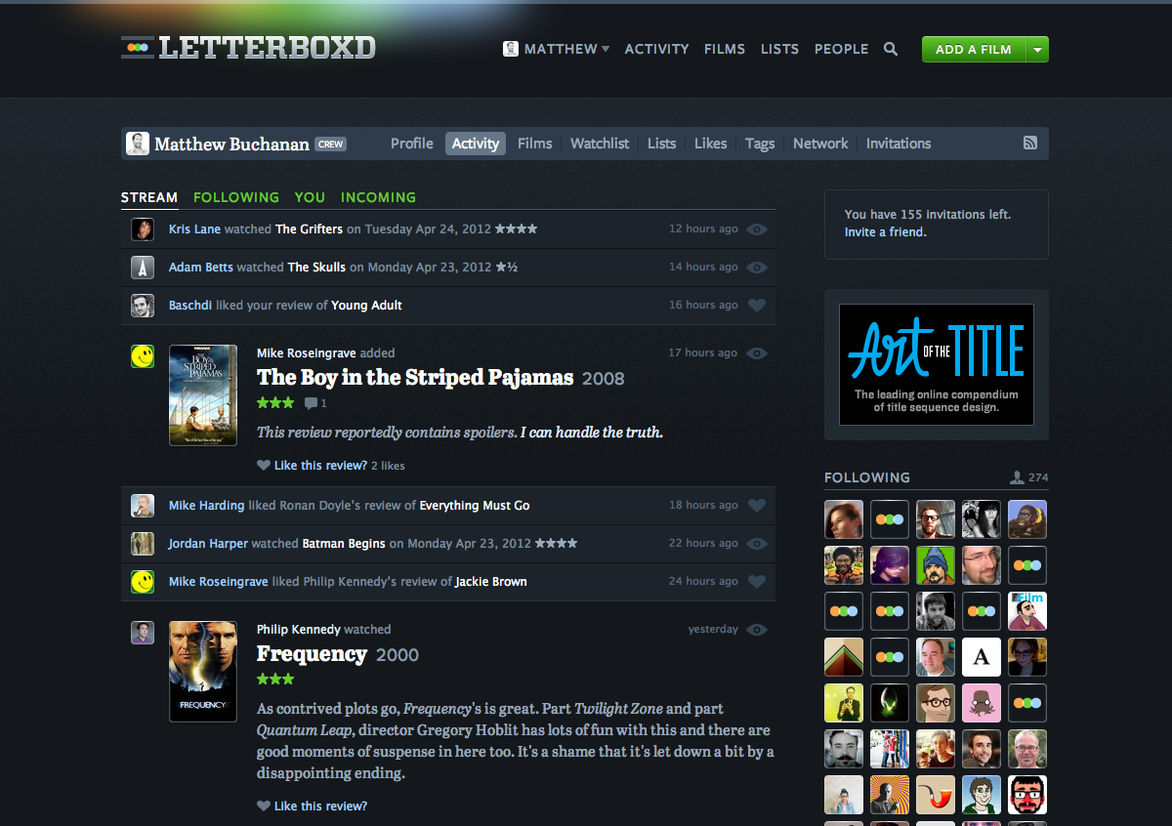Open the Frequency film title

click(312, 654)
